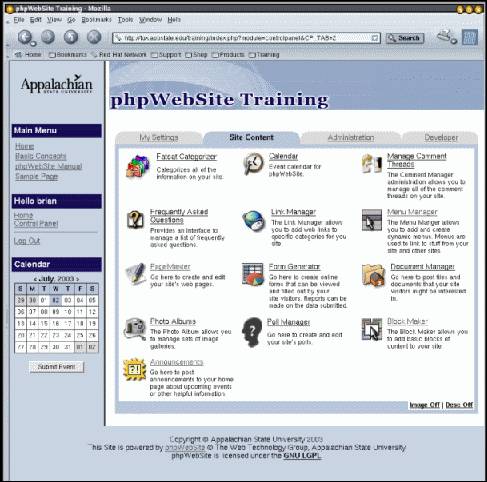Open the Window menu

[x=150, y=20]
